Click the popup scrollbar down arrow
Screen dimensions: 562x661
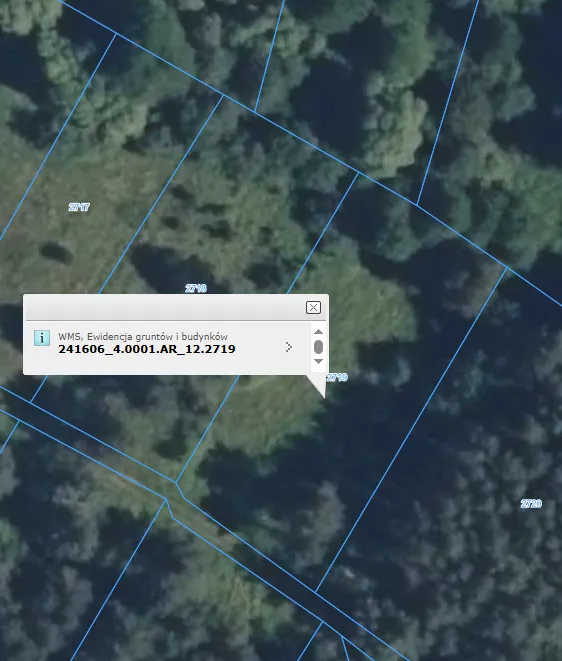(x=318, y=362)
